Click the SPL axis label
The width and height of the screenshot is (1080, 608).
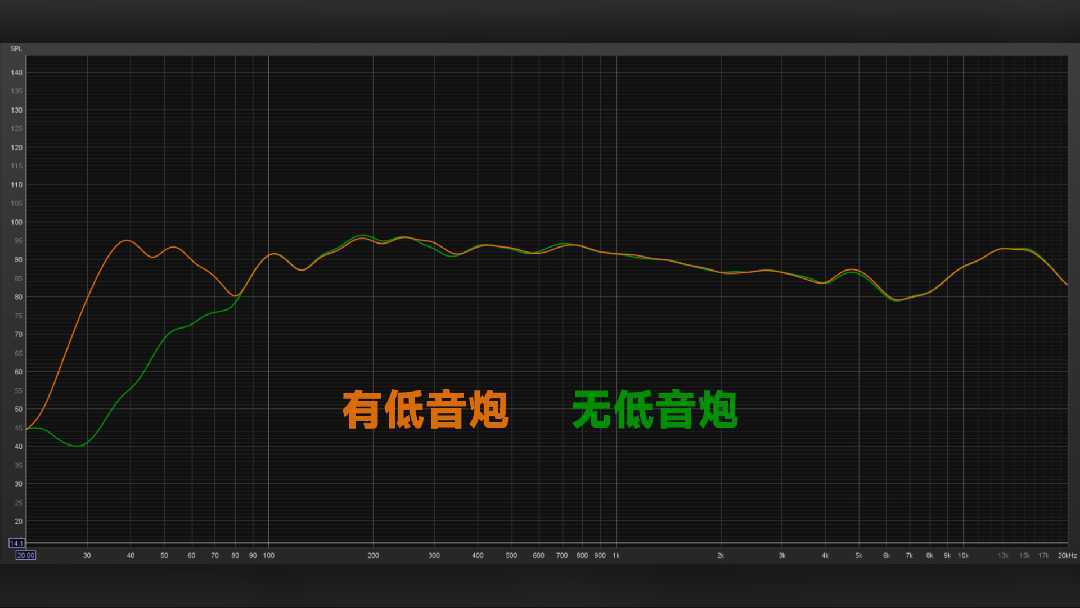tap(16, 48)
